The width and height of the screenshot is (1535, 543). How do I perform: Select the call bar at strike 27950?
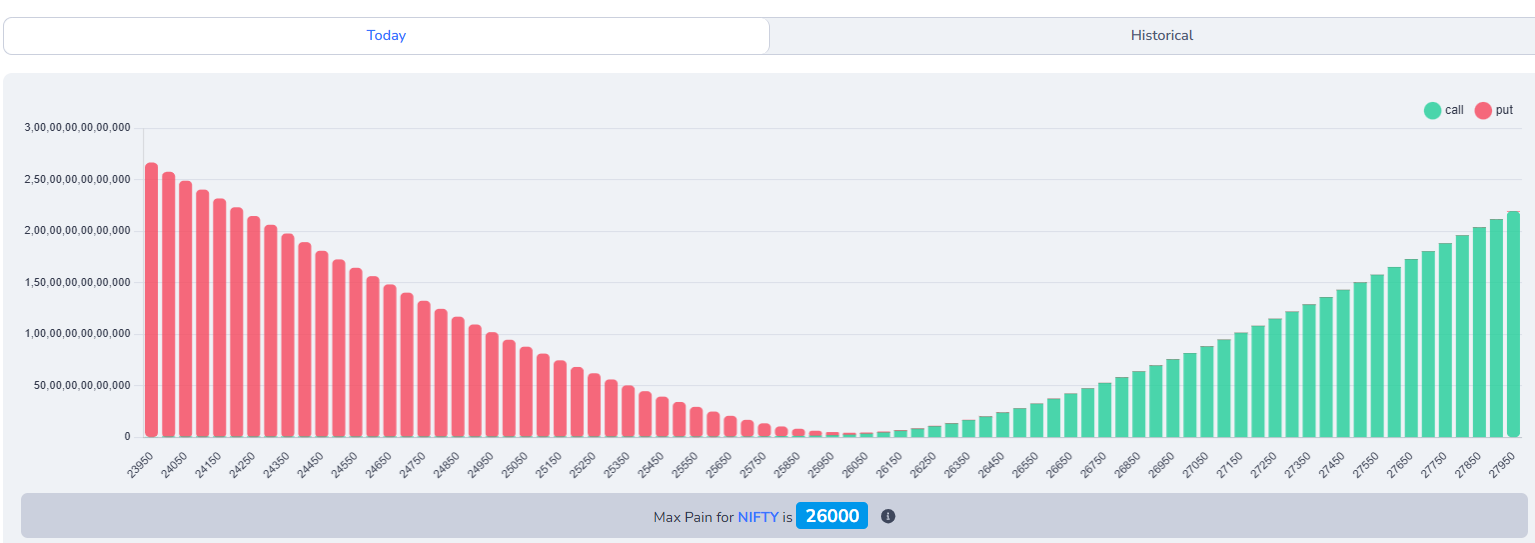[1513, 324]
